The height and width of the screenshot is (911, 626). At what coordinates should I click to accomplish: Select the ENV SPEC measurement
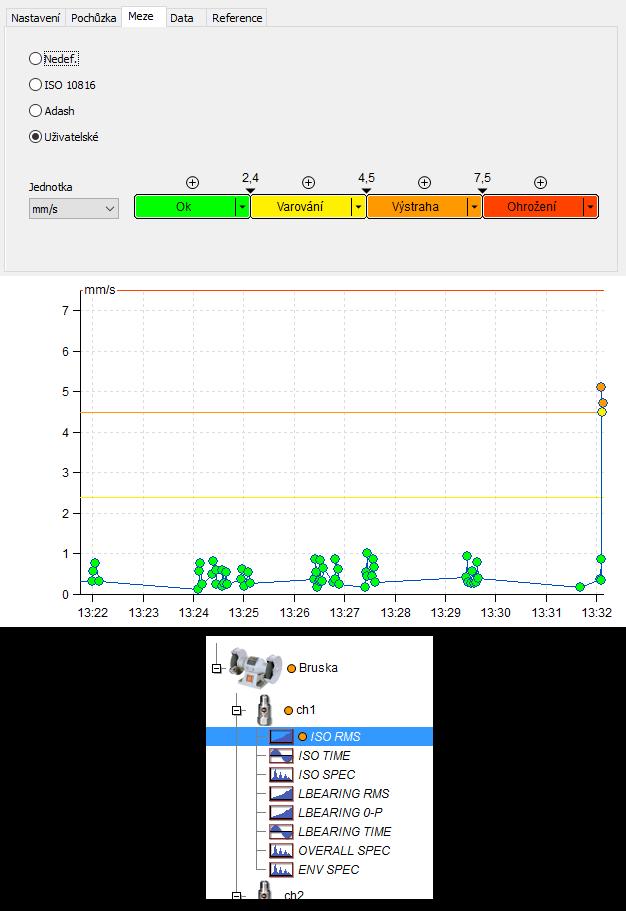coord(329,870)
